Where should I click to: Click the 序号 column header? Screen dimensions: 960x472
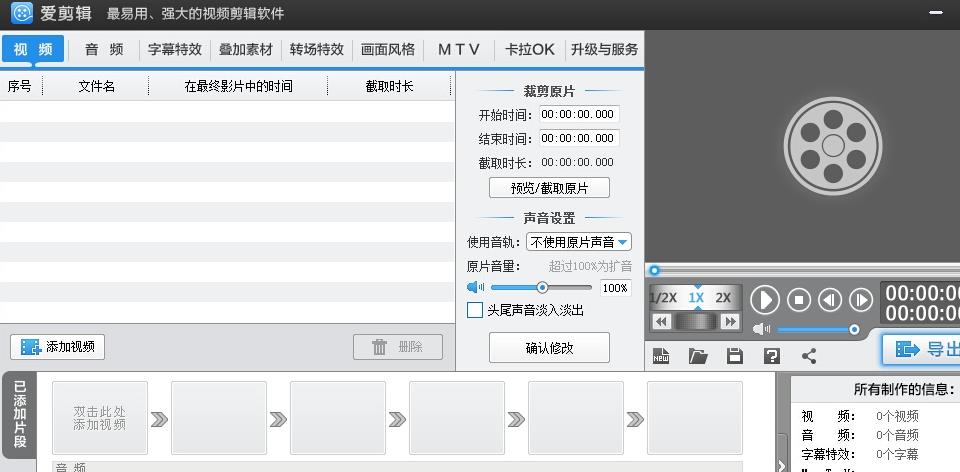20,86
